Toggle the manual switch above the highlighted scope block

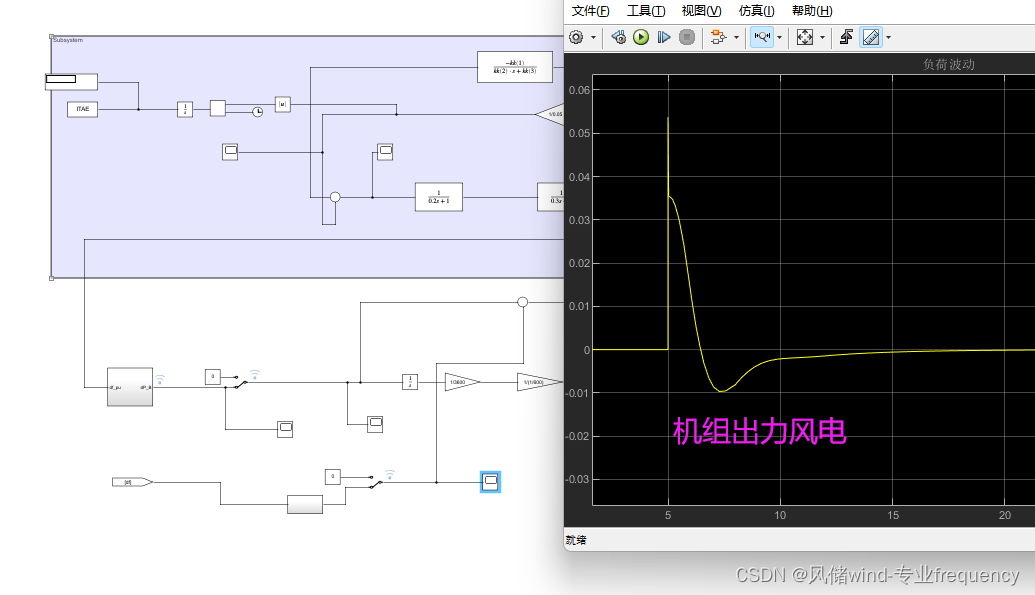[374, 482]
